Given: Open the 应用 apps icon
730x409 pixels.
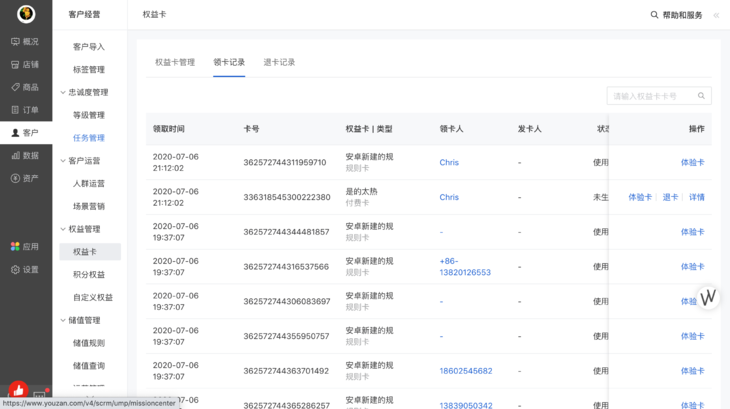Looking at the screenshot, I should pos(15,246).
